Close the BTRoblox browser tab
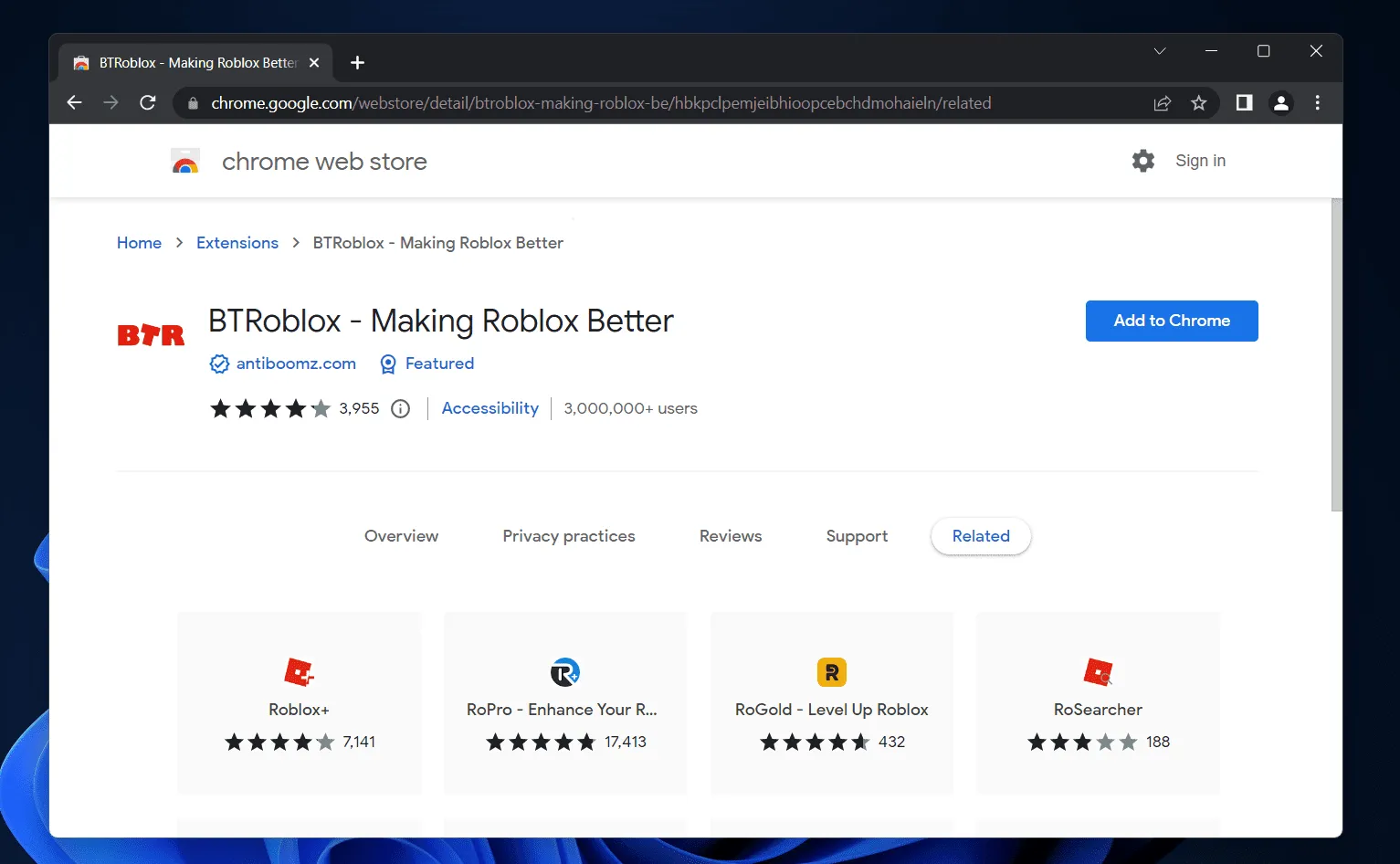Image resolution: width=1400 pixels, height=864 pixels. 314,63
